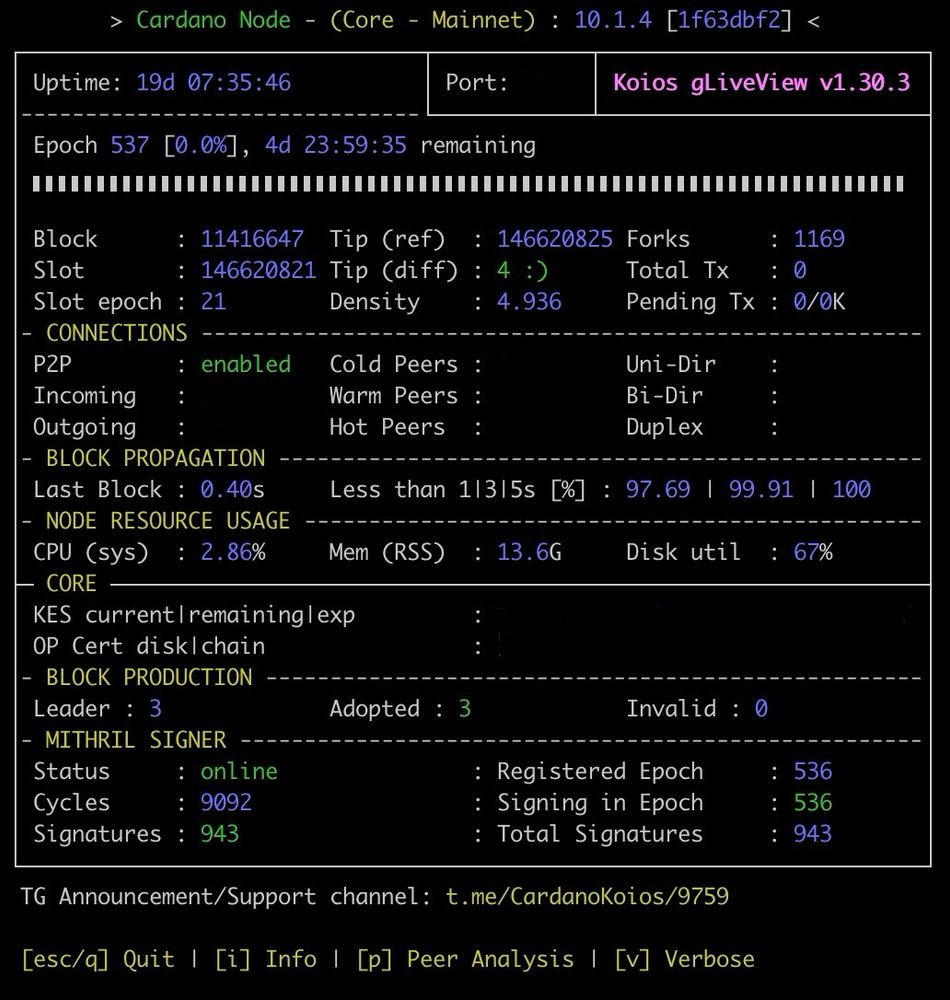Select the Last Block value 0.40s
The image size is (950, 1000).
pos(232,489)
